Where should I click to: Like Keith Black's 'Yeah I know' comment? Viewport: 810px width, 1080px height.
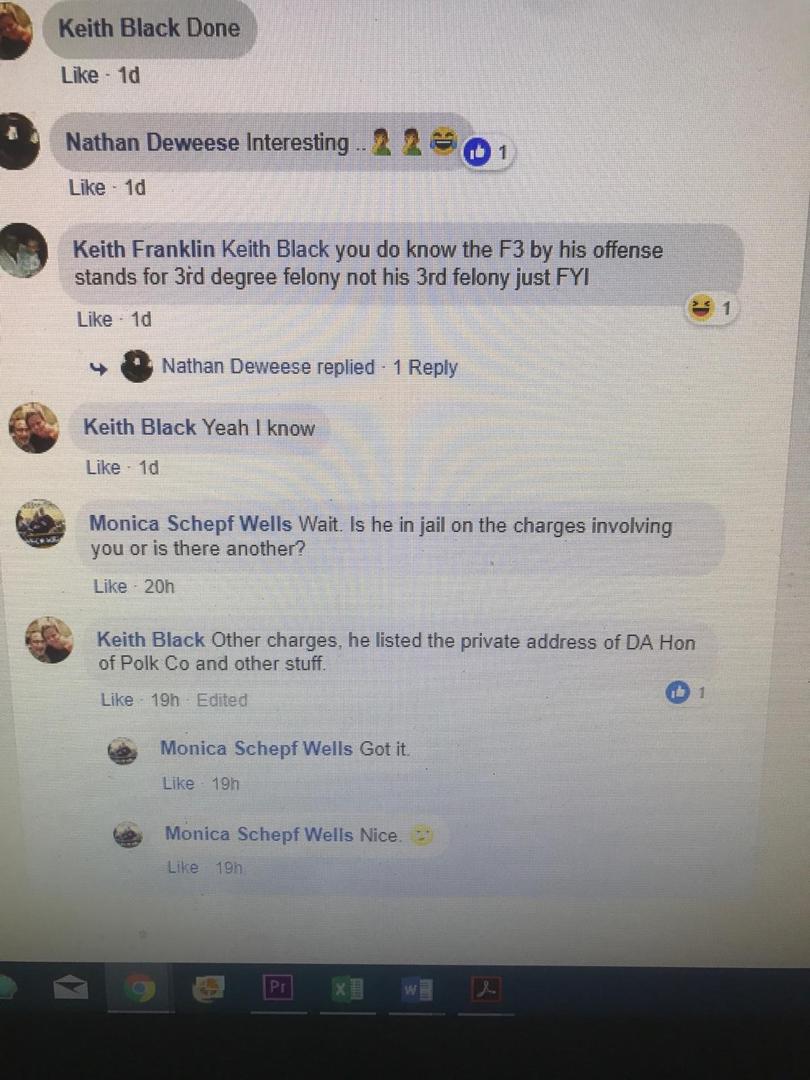(x=103, y=468)
